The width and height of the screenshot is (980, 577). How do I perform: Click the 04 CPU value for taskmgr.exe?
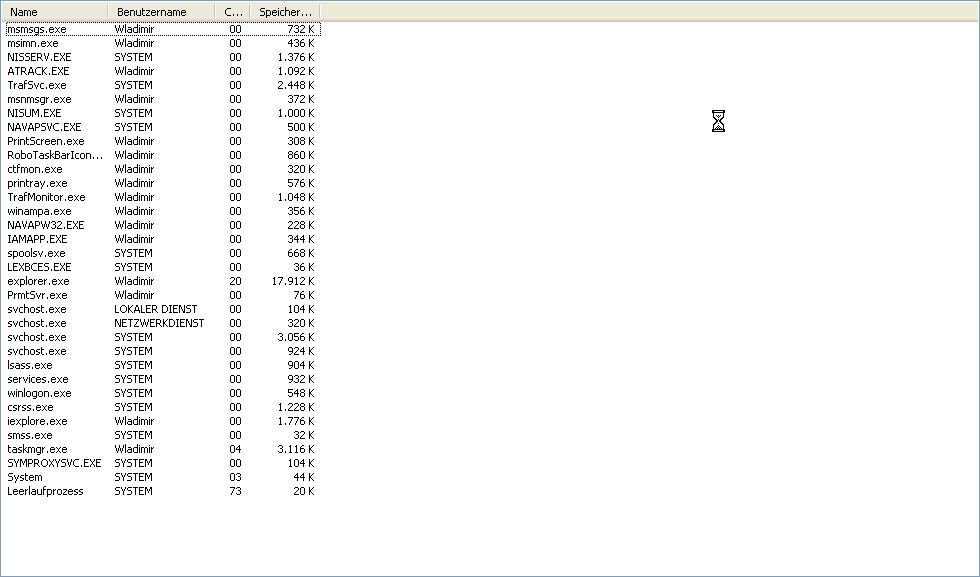click(x=235, y=449)
